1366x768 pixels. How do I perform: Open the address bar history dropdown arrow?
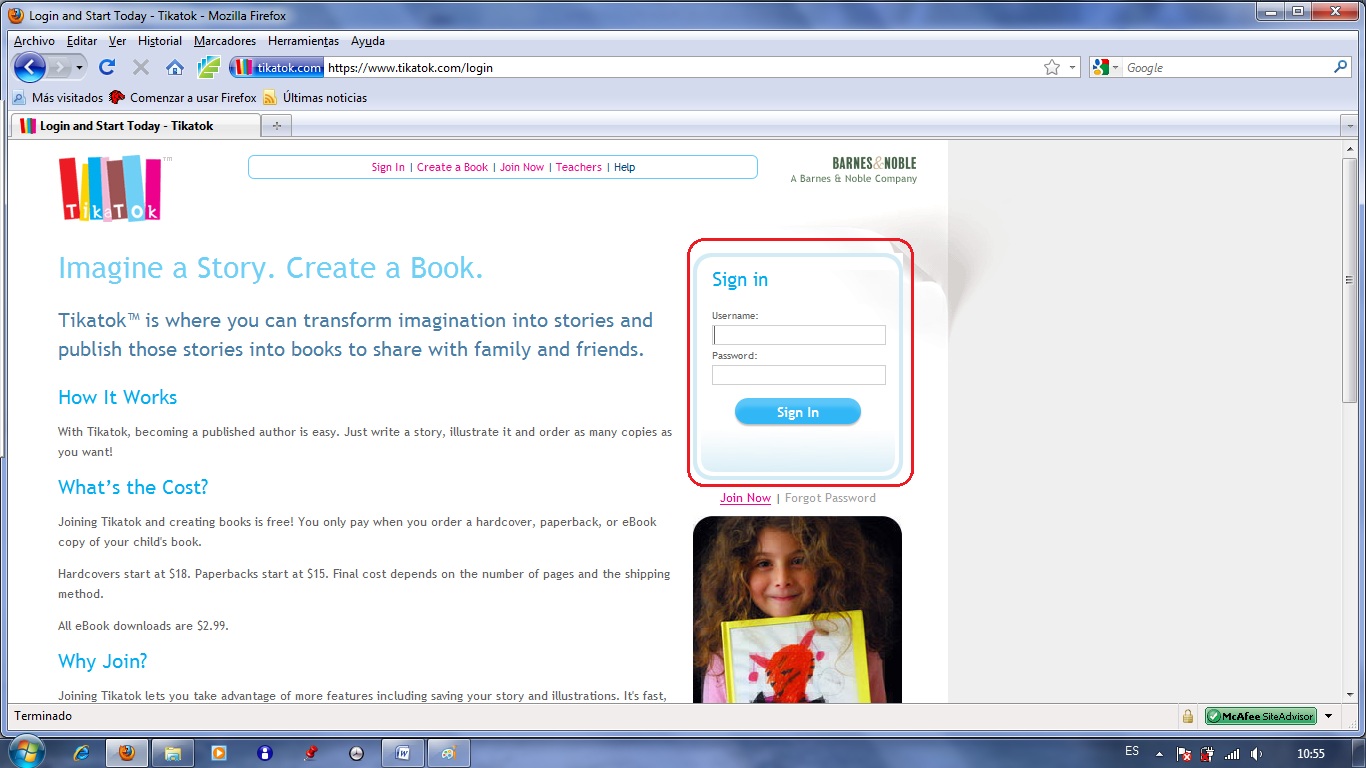point(1072,68)
